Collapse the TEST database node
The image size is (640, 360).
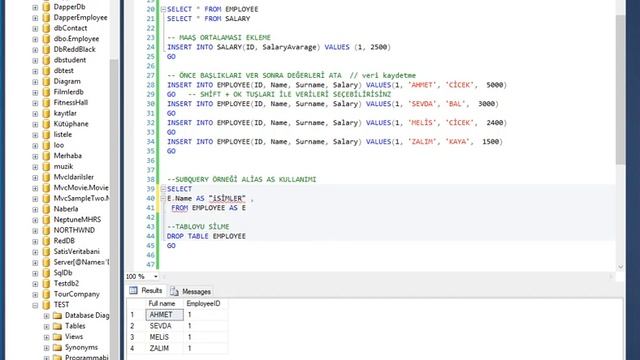coord(35,305)
